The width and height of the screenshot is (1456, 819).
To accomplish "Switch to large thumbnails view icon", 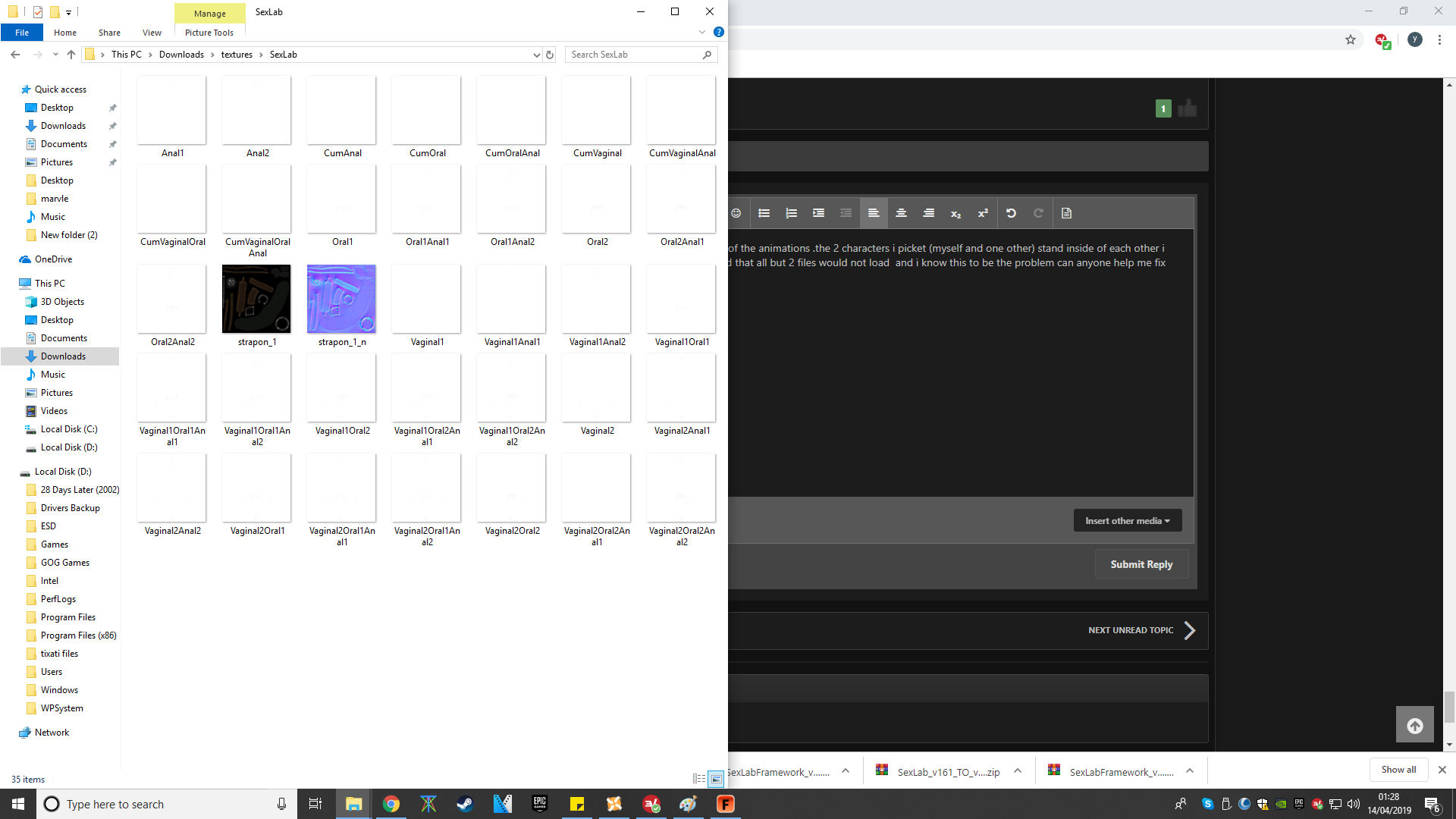I will (715, 779).
